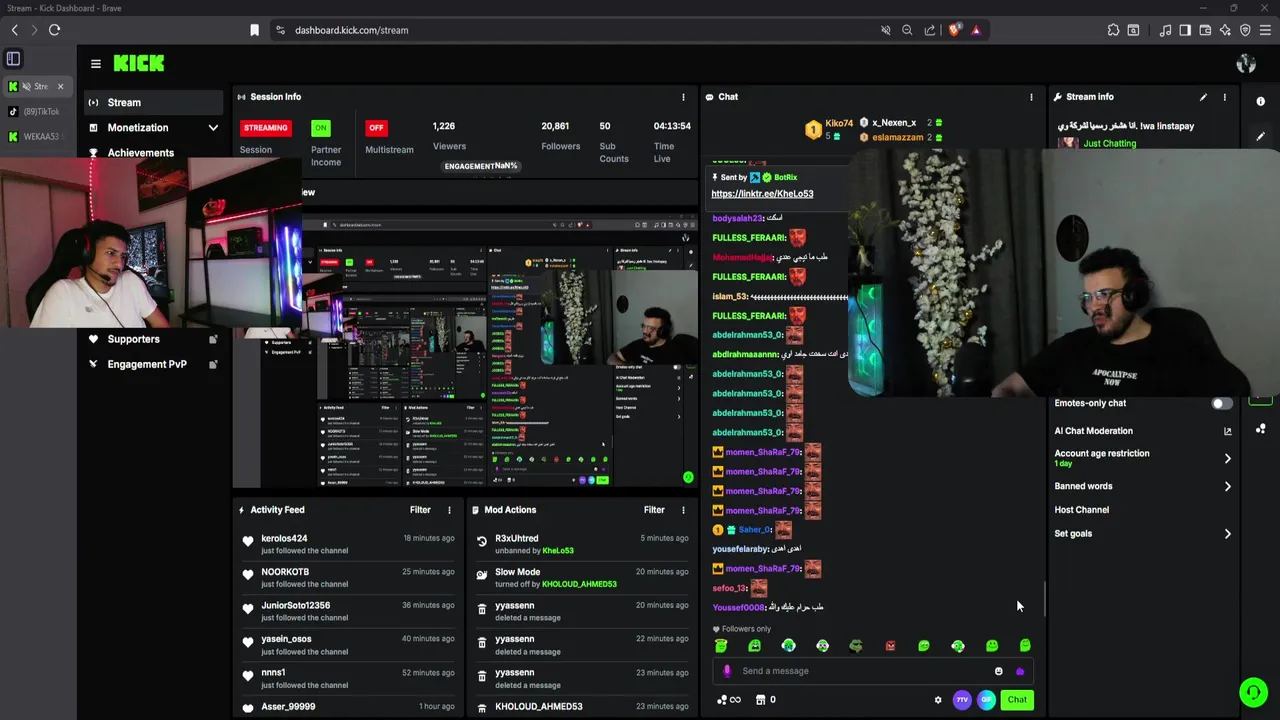The image size is (1280, 720).
Task: Open chat settings gear icon
Action: (x=938, y=700)
